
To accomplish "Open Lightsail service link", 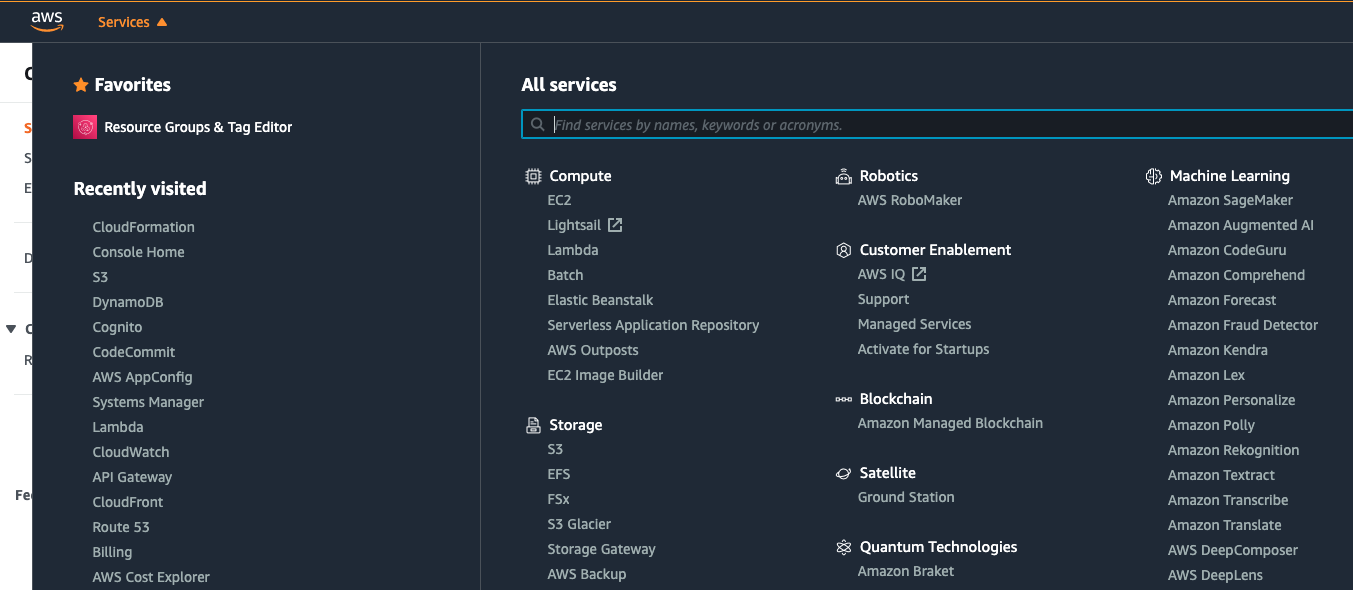I will (574, 225).
